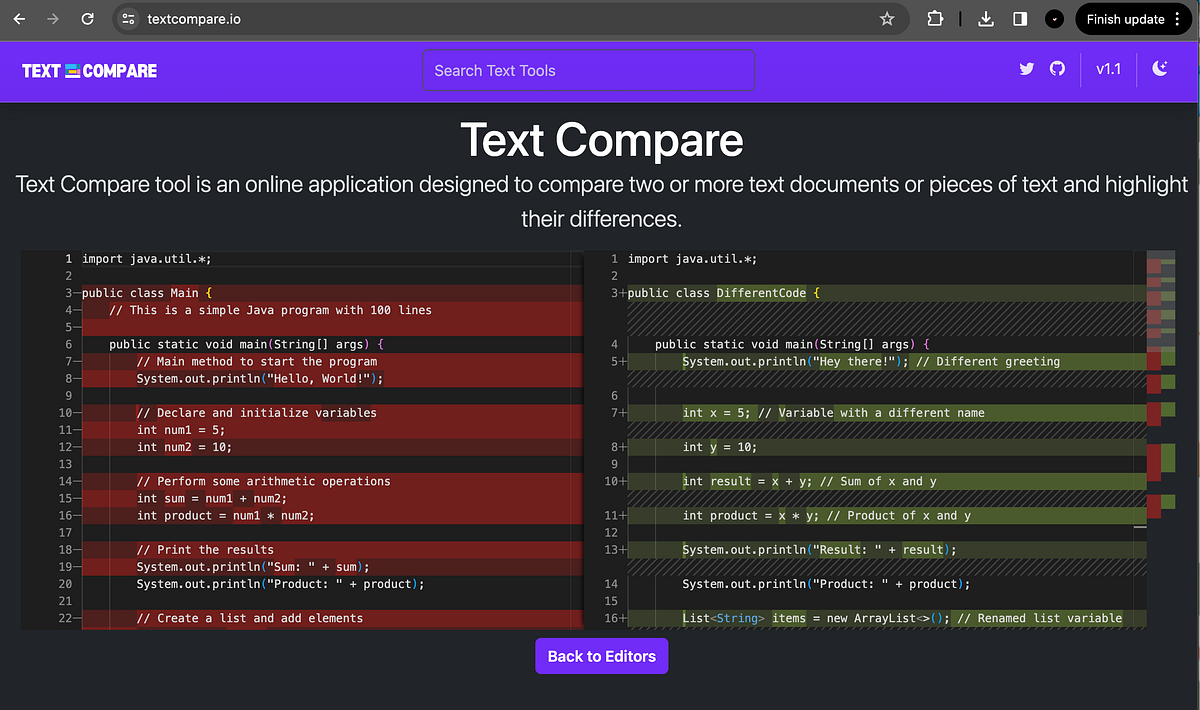Click inside the Search Text Tools field

coord(588,70)
